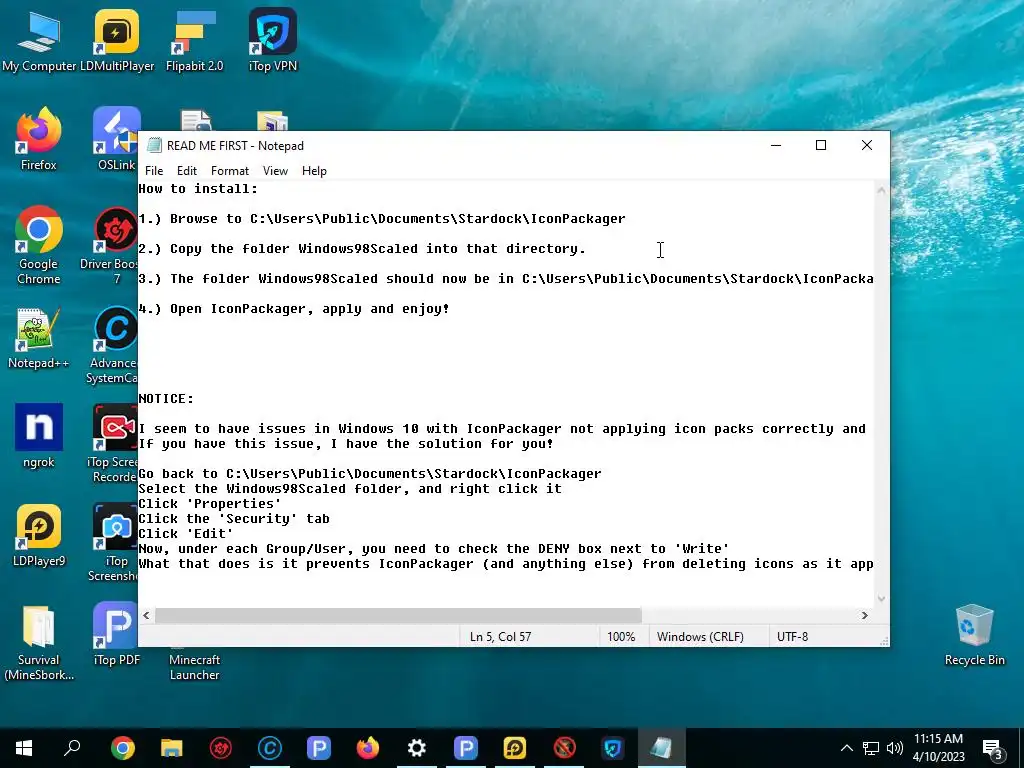Open iTop VPN shield in the taskbar

(x=613, y=748)
